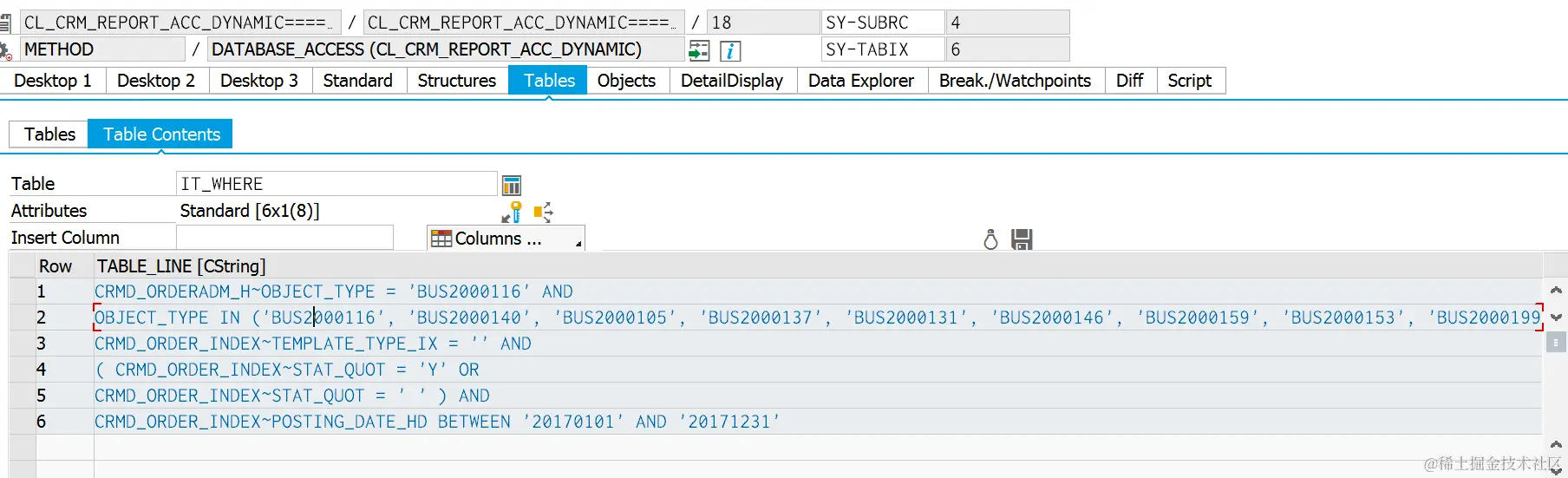
Task: Click the key icon under table name
Action: [512, 212]
